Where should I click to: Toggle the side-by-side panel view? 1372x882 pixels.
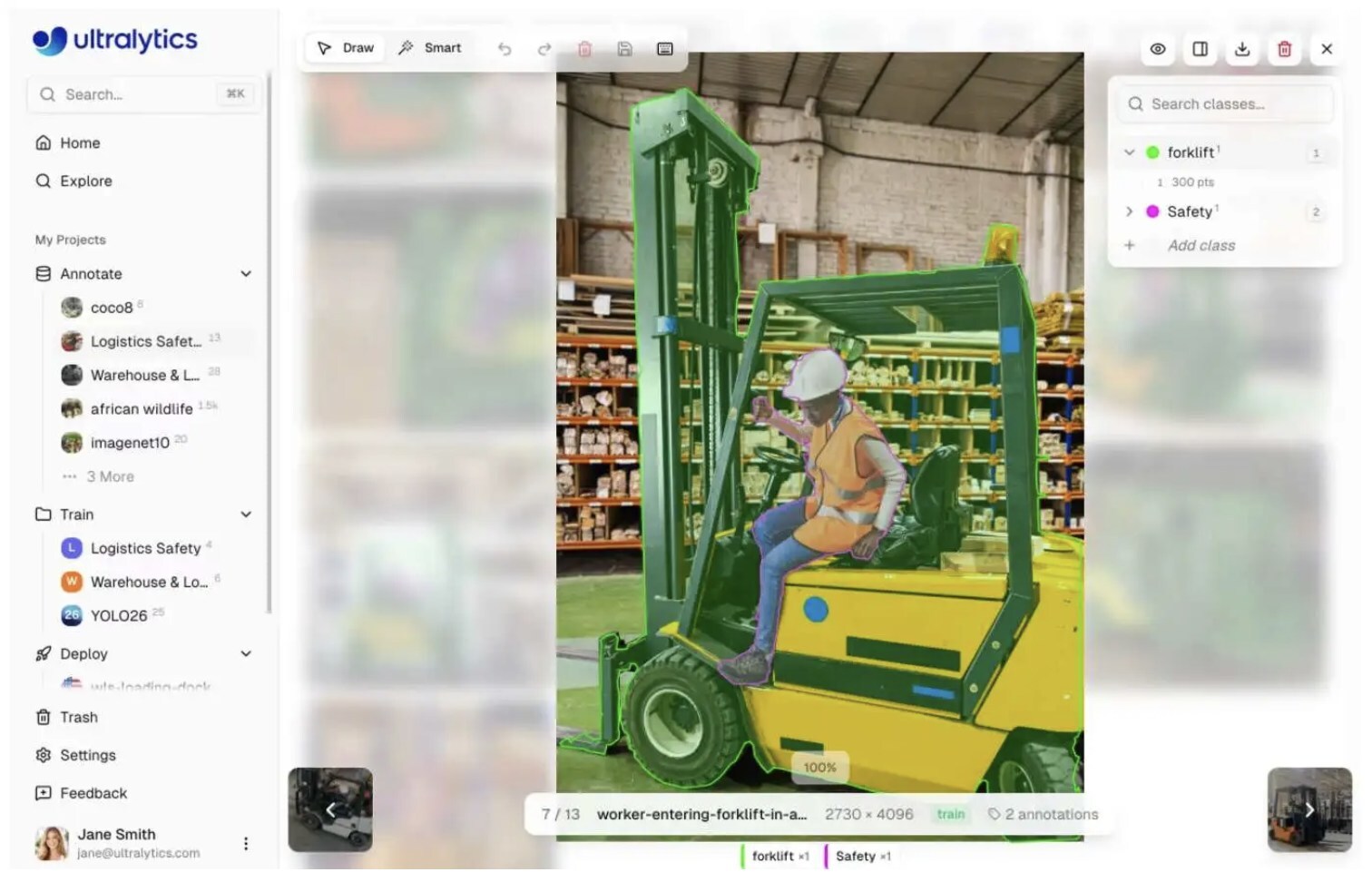[1200, 50]
